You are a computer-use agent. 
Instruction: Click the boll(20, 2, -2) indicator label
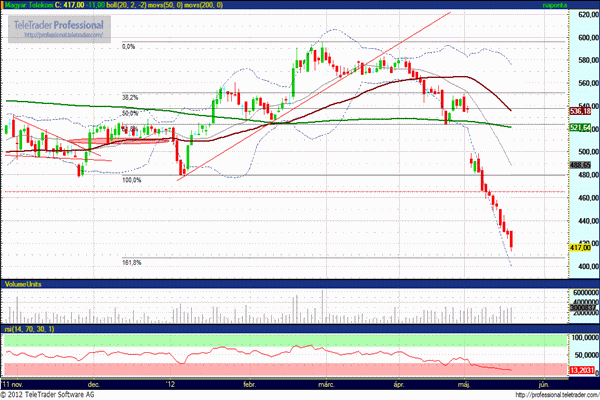126,5
